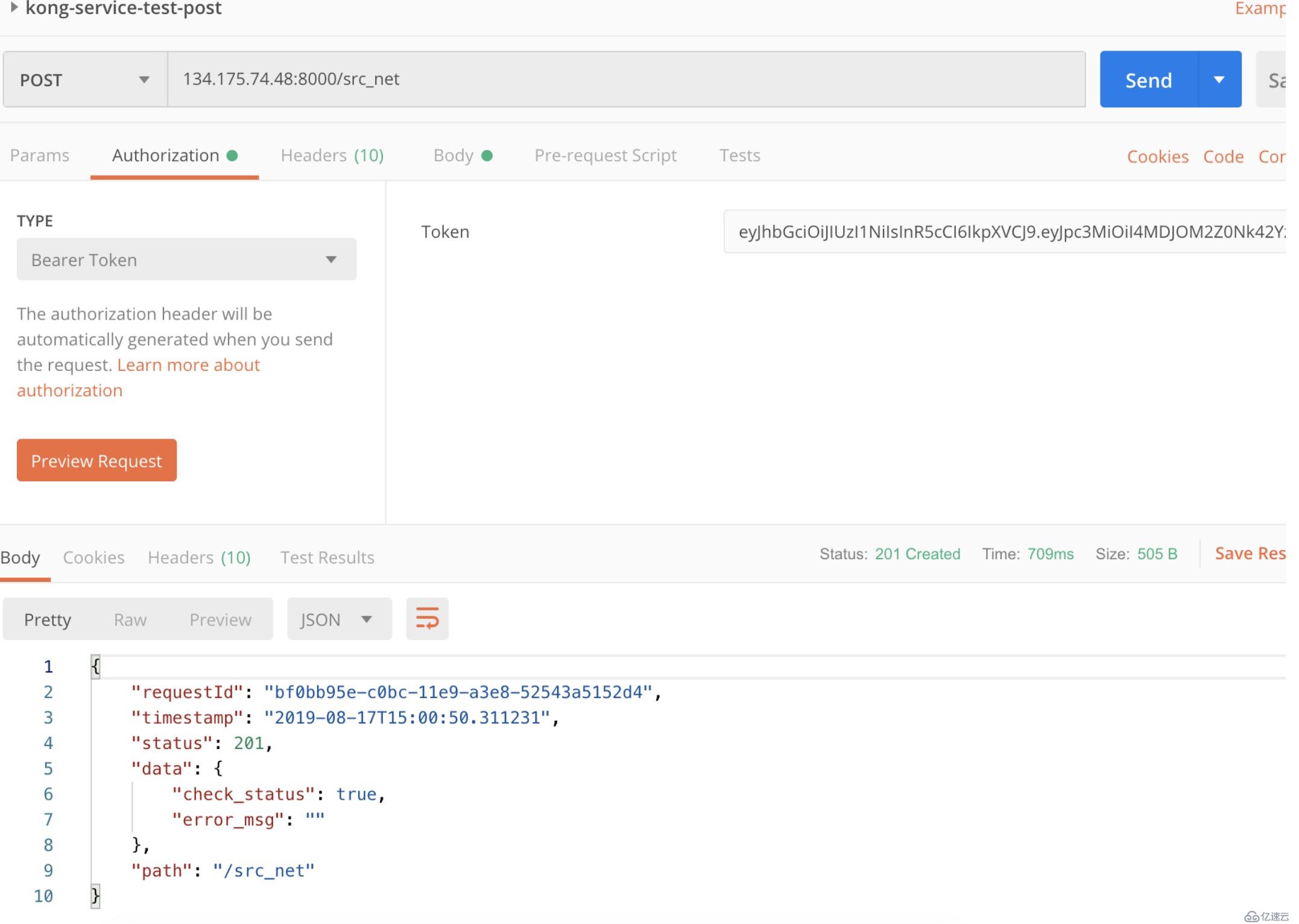Click the Save Response link
Image resolution: width=1299 pixels, height=924 pixels.
point(1250,554)
